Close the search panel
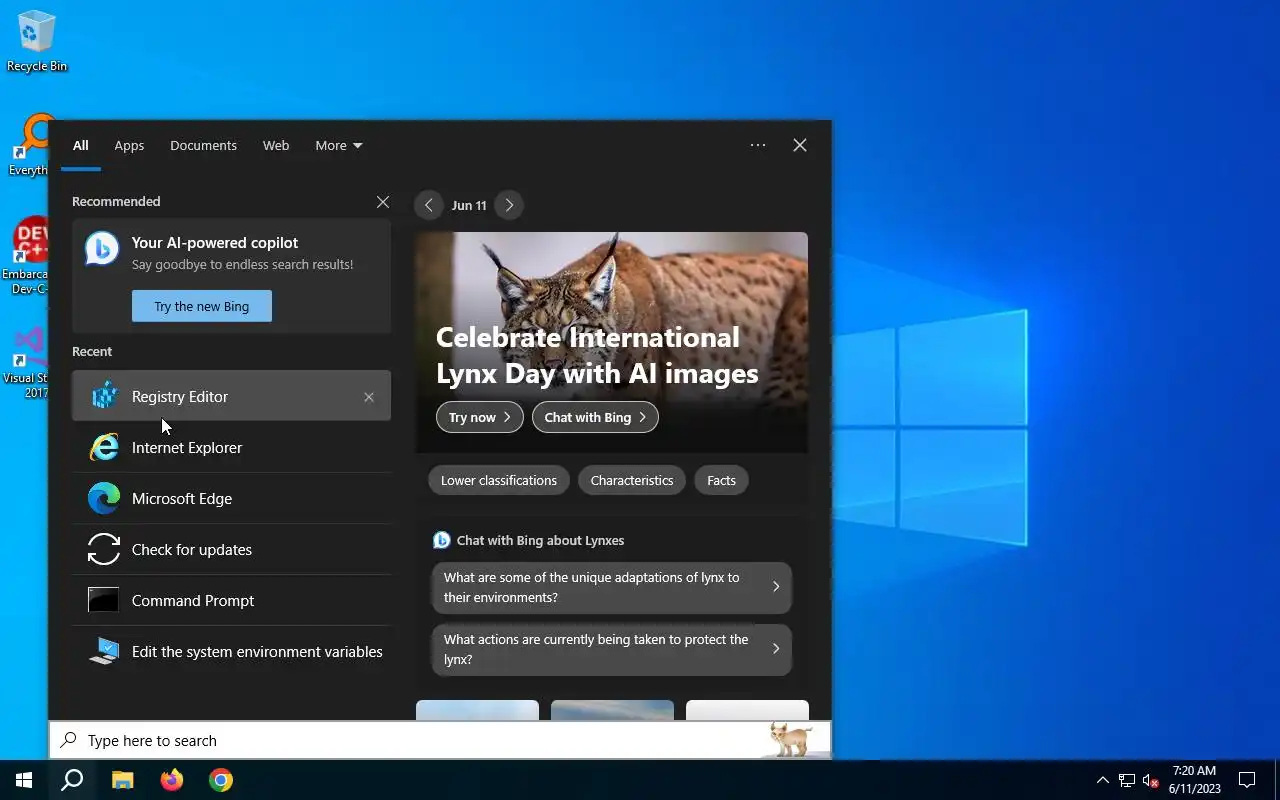Image resolution: width=1280 pixels, height=800 pixels. click(x=800, y=145)
